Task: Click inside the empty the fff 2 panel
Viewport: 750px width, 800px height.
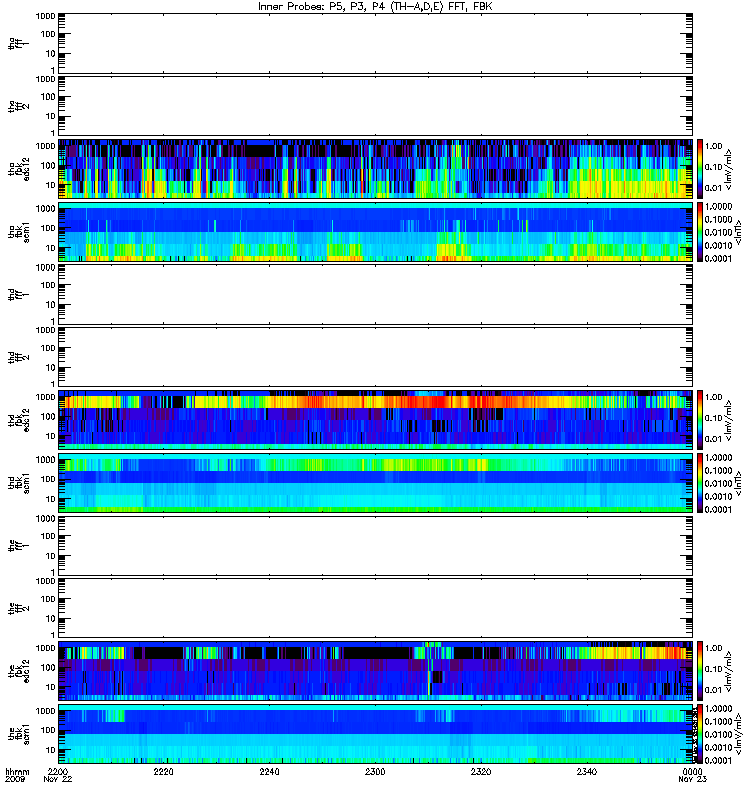Action: (x=376, y=608)
